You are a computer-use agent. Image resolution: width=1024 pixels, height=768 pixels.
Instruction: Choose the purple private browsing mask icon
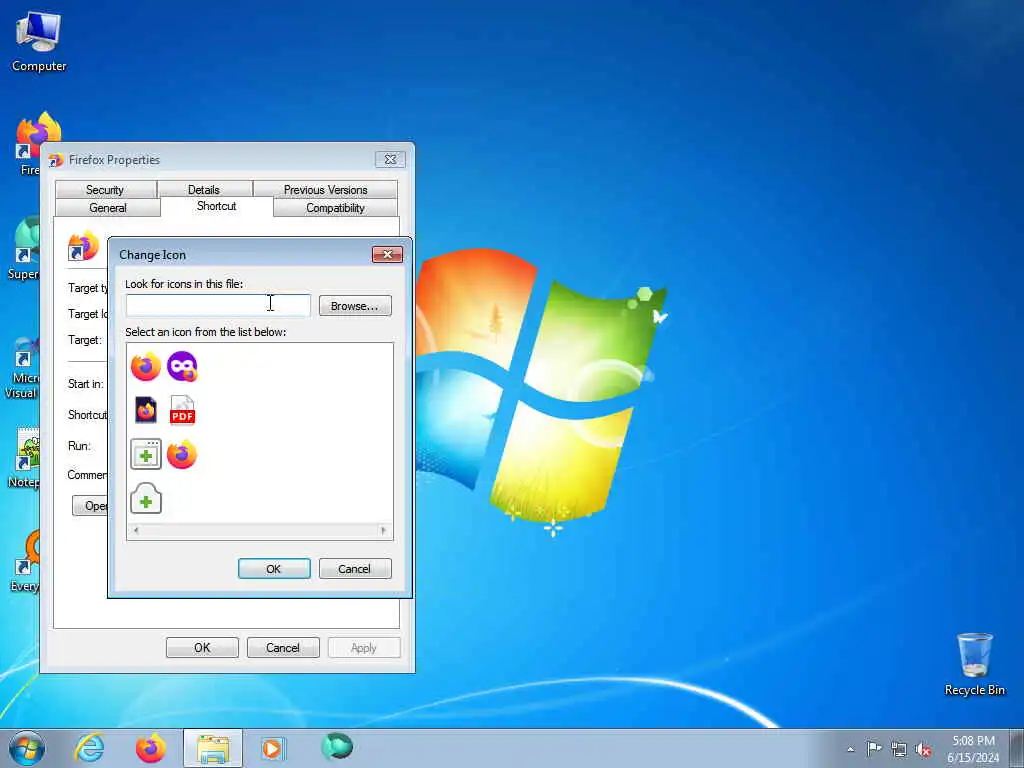[182, 366]
